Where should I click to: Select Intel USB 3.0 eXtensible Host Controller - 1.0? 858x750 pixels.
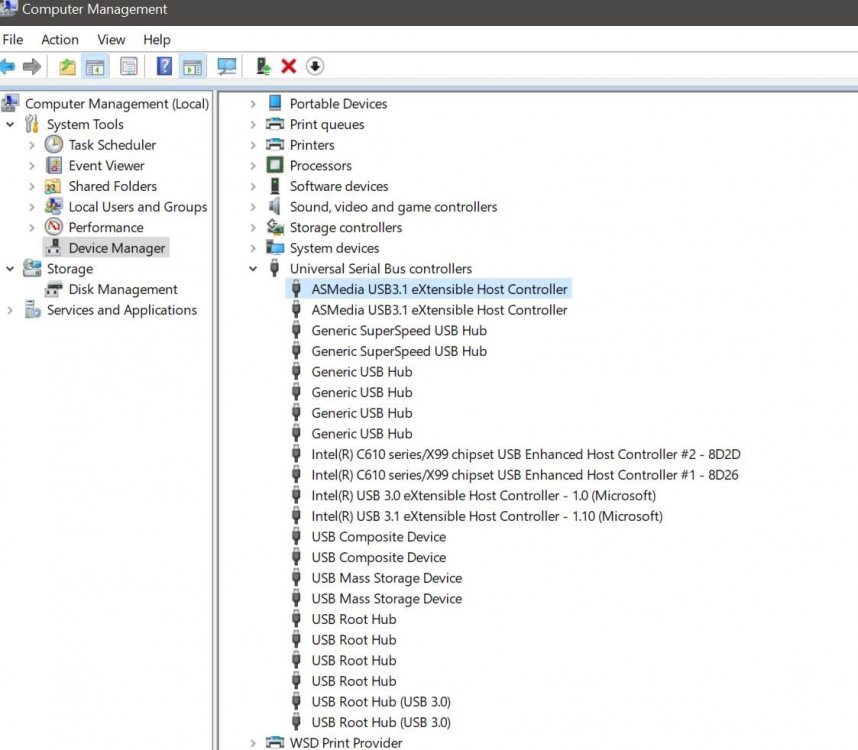[483, 496]
